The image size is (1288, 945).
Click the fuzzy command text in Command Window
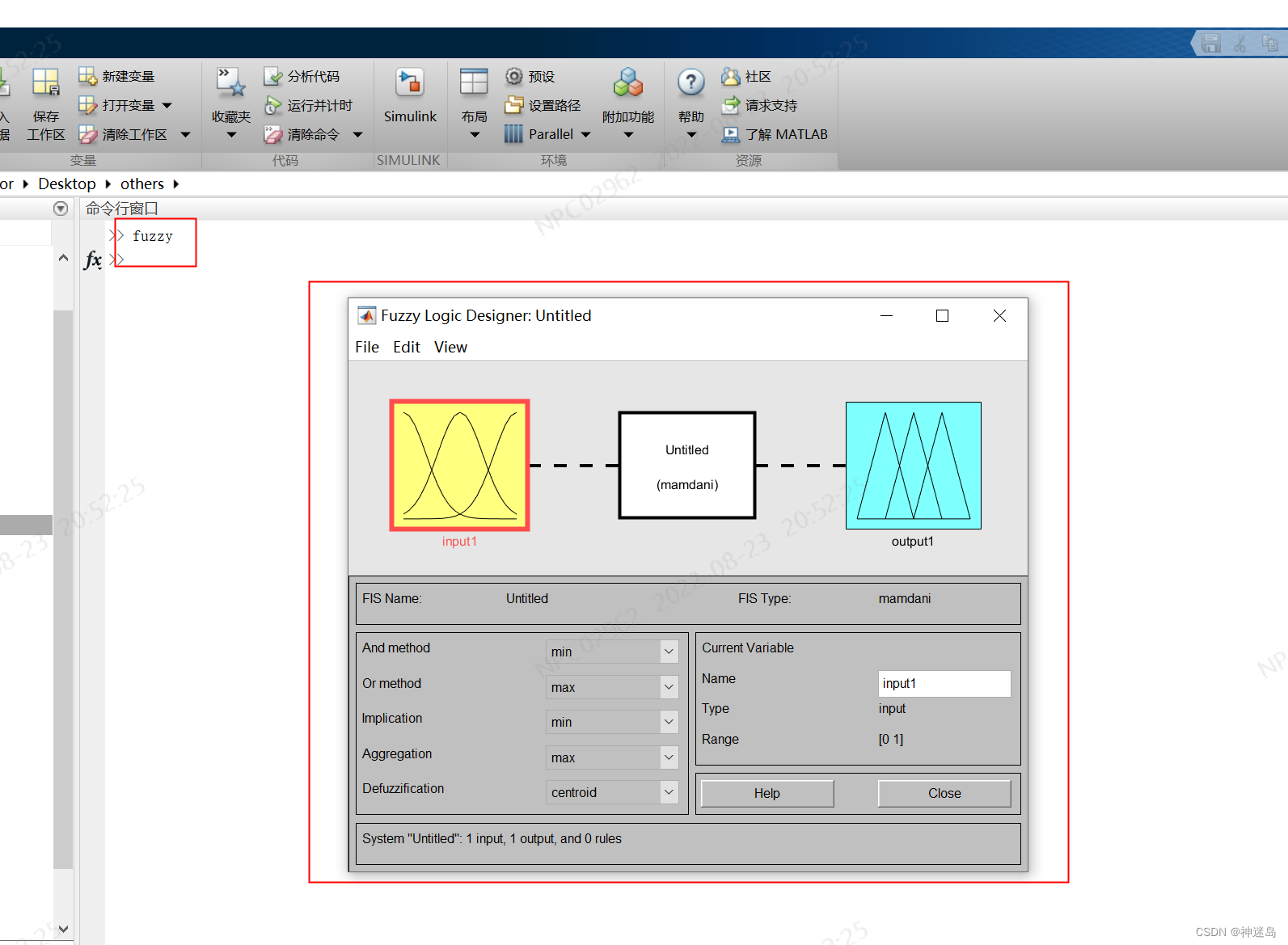tap(153, 236)
